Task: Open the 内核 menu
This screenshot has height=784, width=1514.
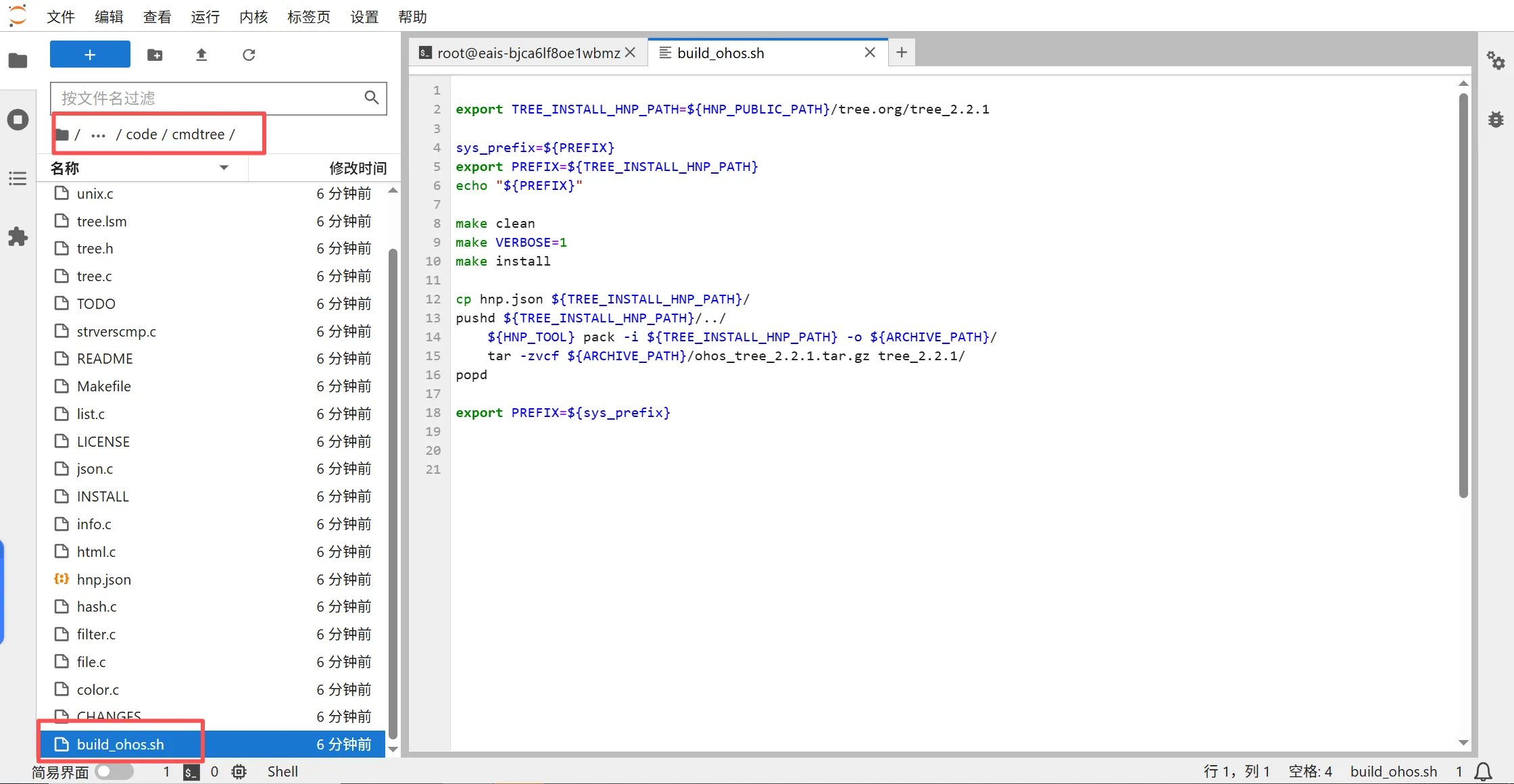Action: click(x=253, y=16)
